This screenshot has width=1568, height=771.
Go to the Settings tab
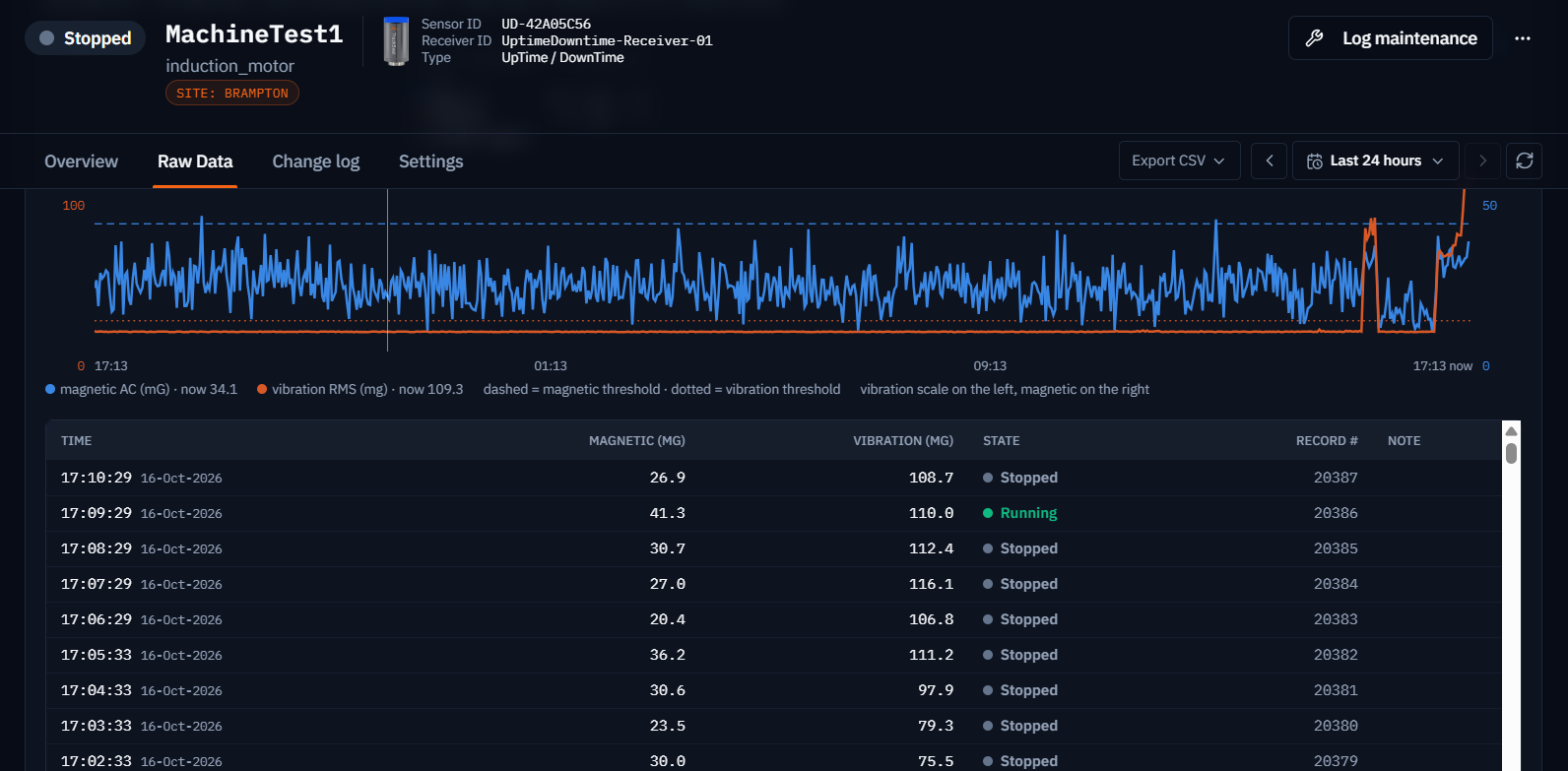click(x=430, y=161)
